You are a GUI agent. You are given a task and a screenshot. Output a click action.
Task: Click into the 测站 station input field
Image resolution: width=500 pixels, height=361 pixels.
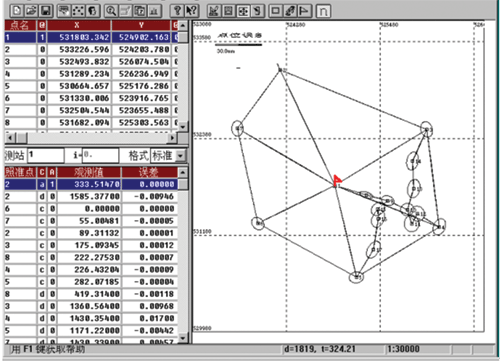[45, 155]
